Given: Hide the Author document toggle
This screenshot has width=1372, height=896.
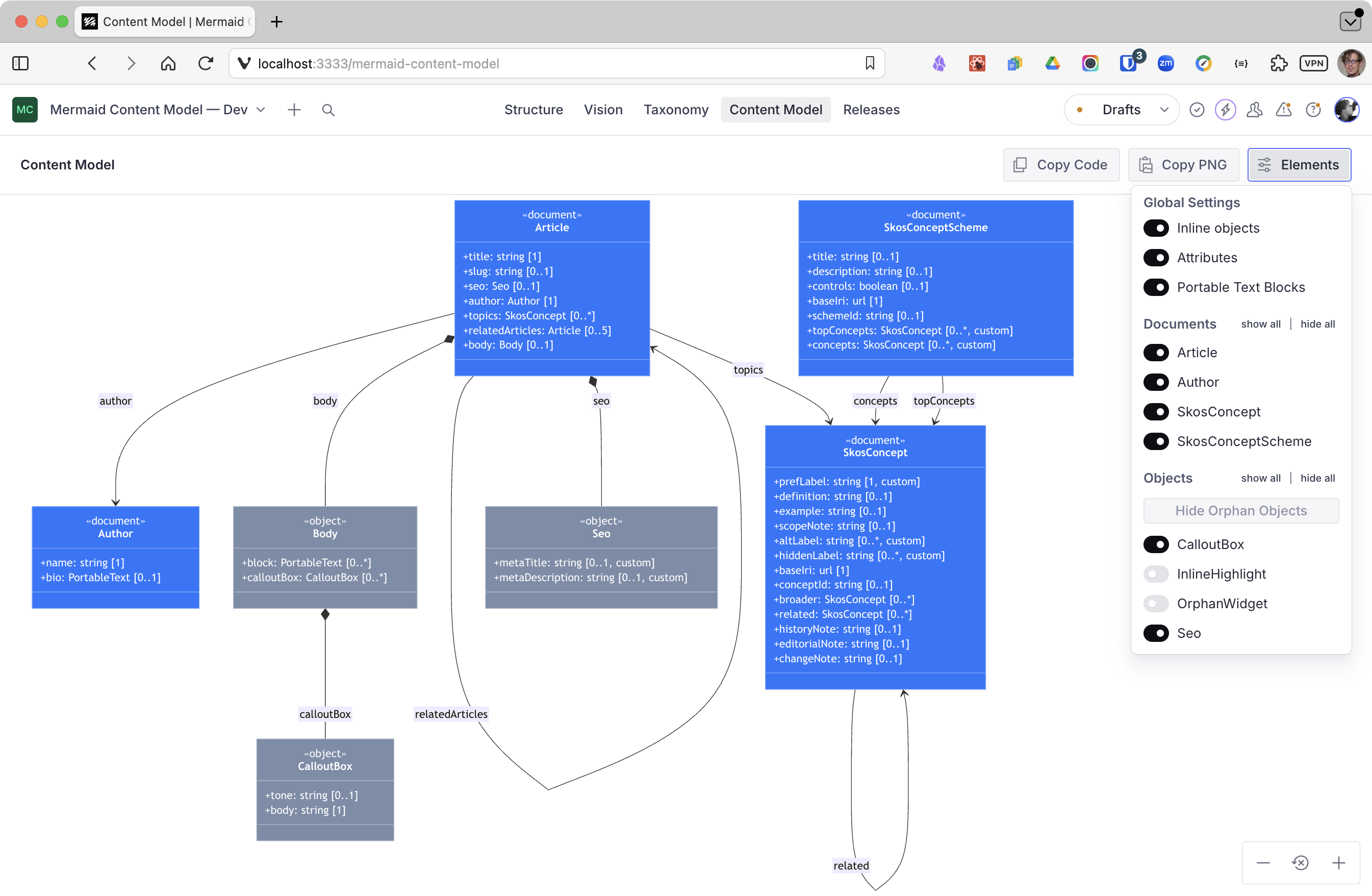Looking at the screenshot, I should click(x=1156, y=382).
